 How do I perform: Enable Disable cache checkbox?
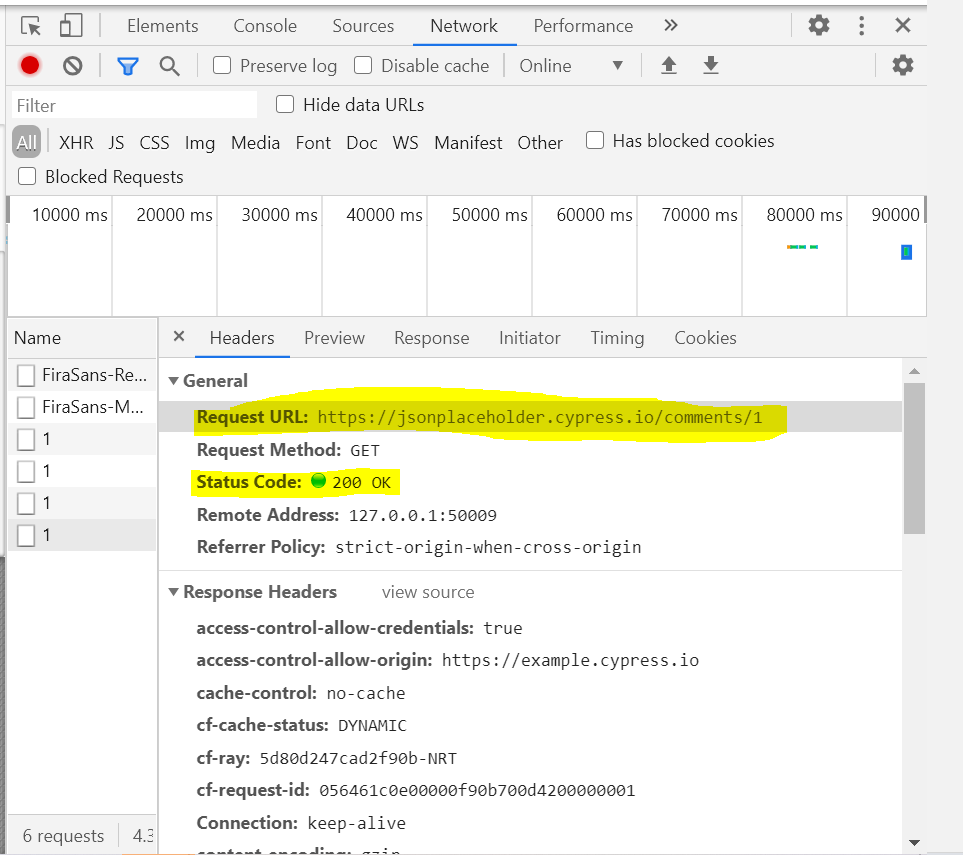[363, 65]
